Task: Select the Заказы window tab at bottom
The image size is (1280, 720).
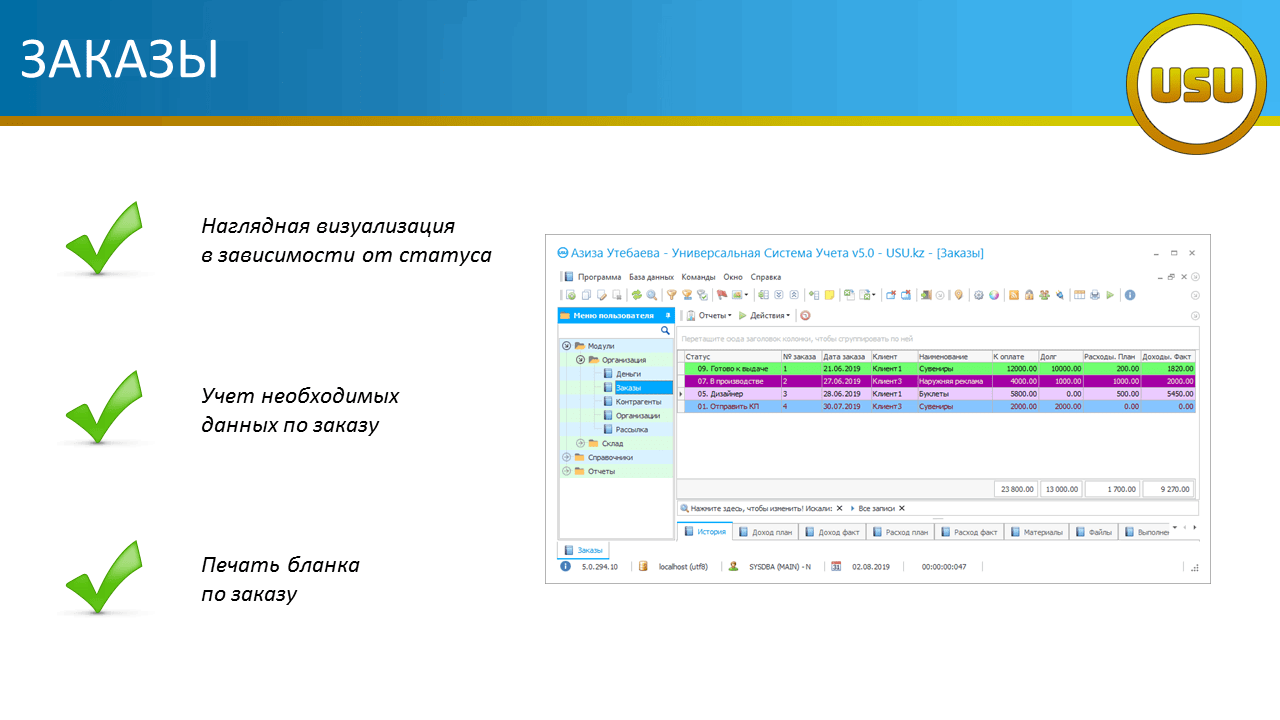Action: [583, 550]
